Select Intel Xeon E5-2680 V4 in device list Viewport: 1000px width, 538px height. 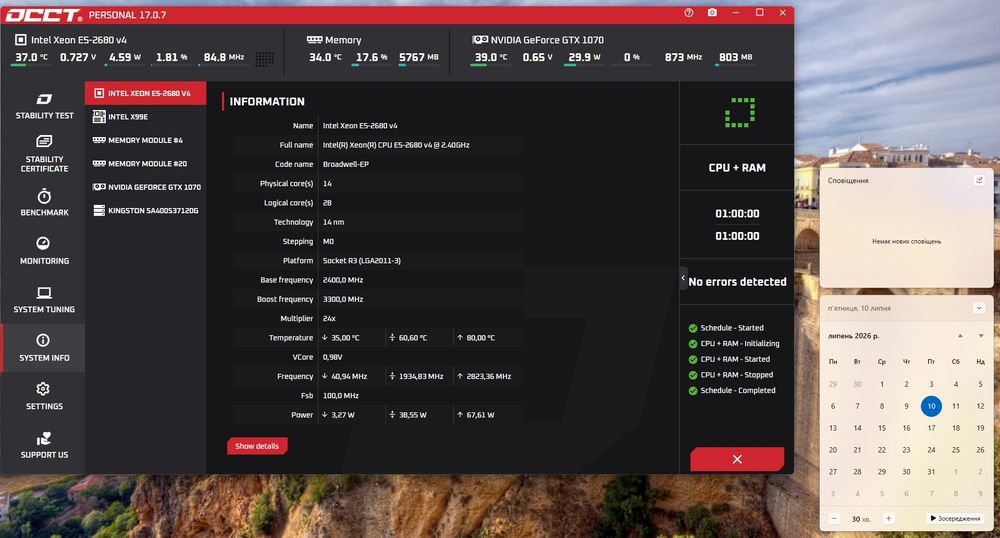145,93
